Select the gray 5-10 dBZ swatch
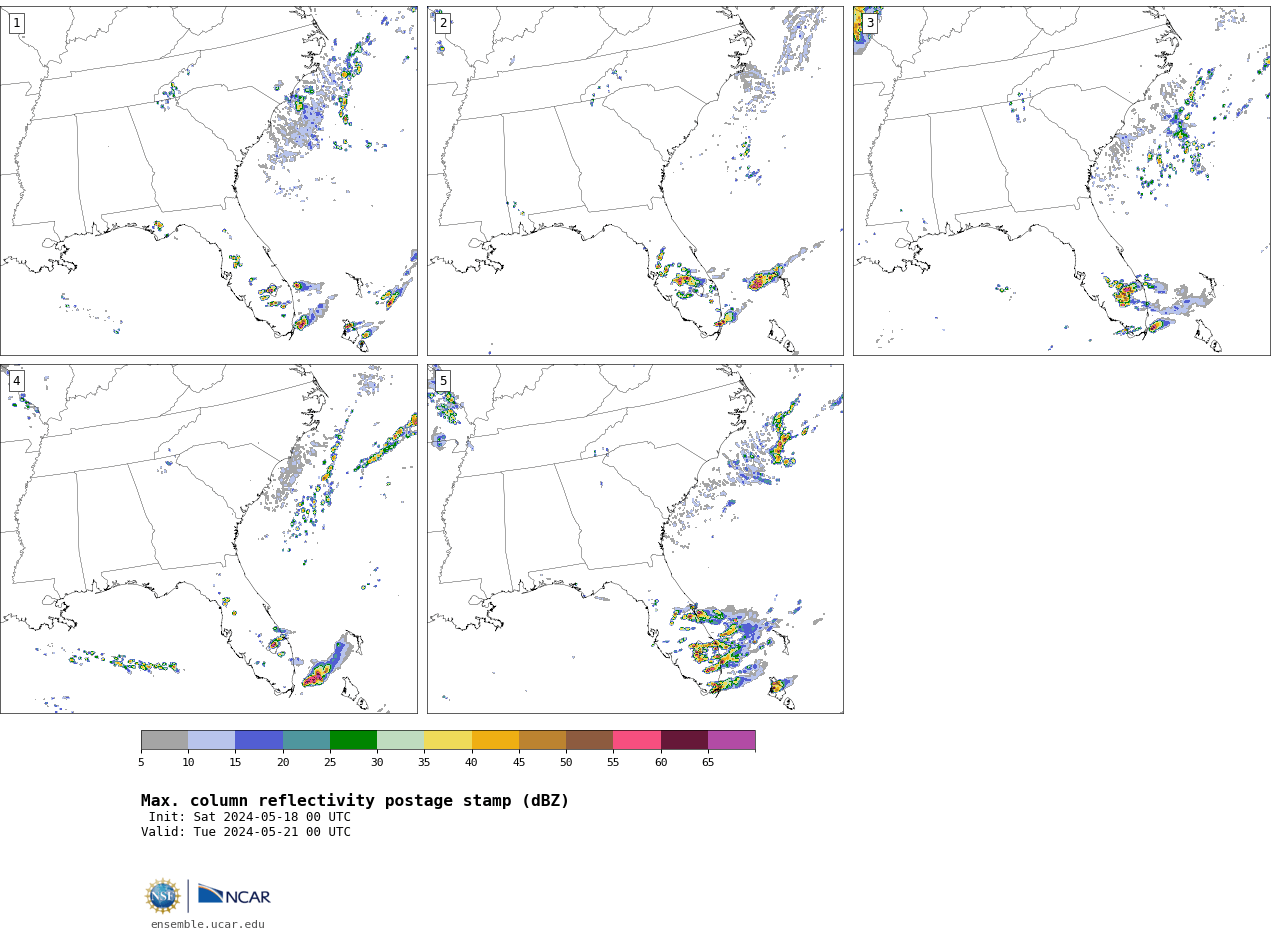 [x=165, y=740]
